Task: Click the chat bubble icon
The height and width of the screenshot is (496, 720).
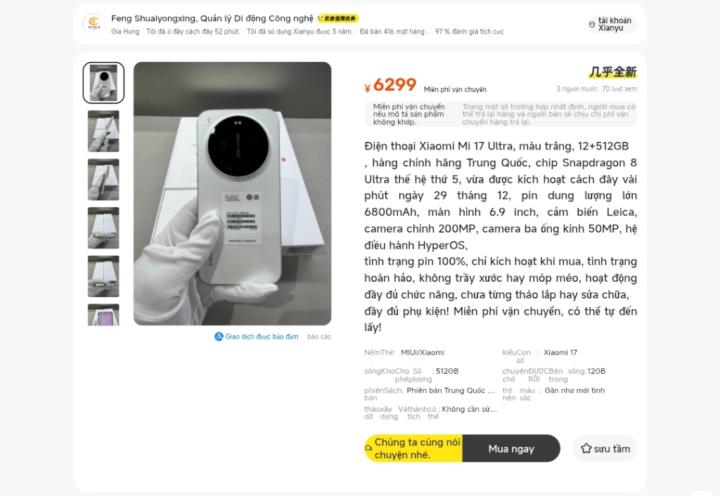Action: [x=368, y=448]
